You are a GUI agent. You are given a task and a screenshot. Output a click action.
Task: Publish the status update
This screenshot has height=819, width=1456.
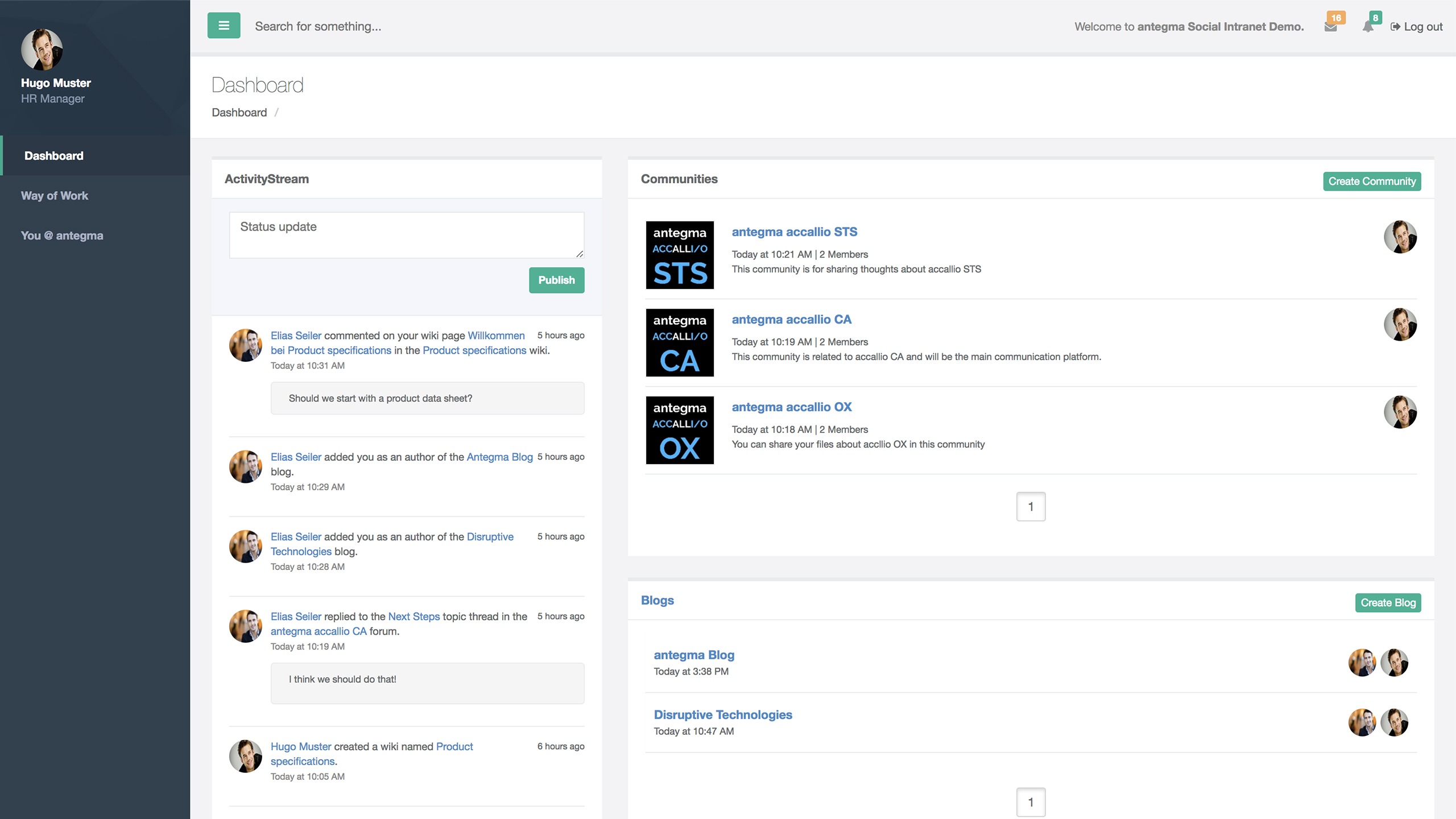click(x=556, y=280)
